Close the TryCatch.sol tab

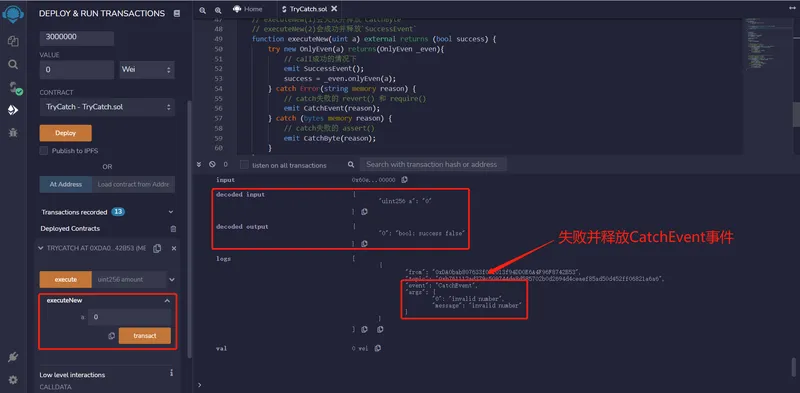[x=334, y=9]
